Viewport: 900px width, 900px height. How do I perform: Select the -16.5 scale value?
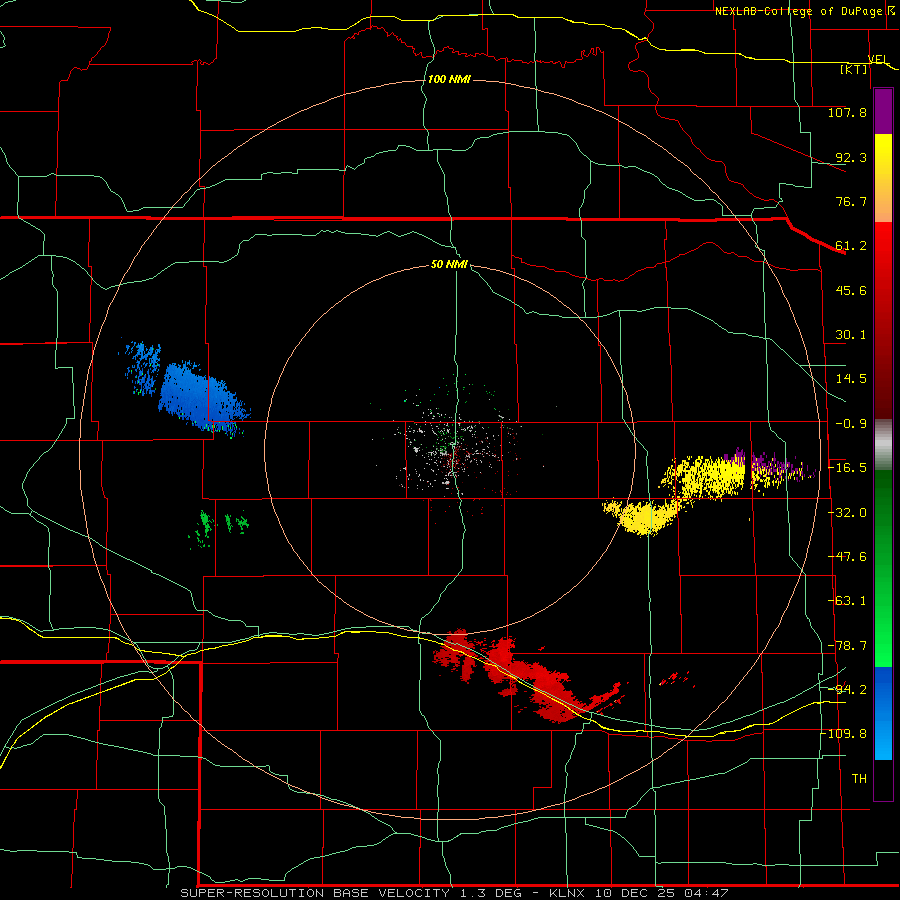click(847, 468)
